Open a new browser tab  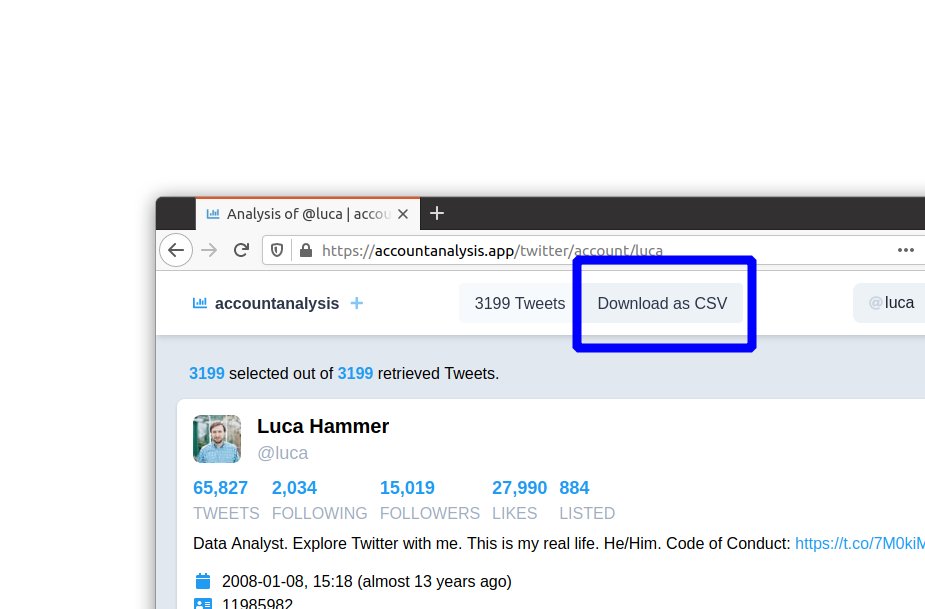click(436, 213)
